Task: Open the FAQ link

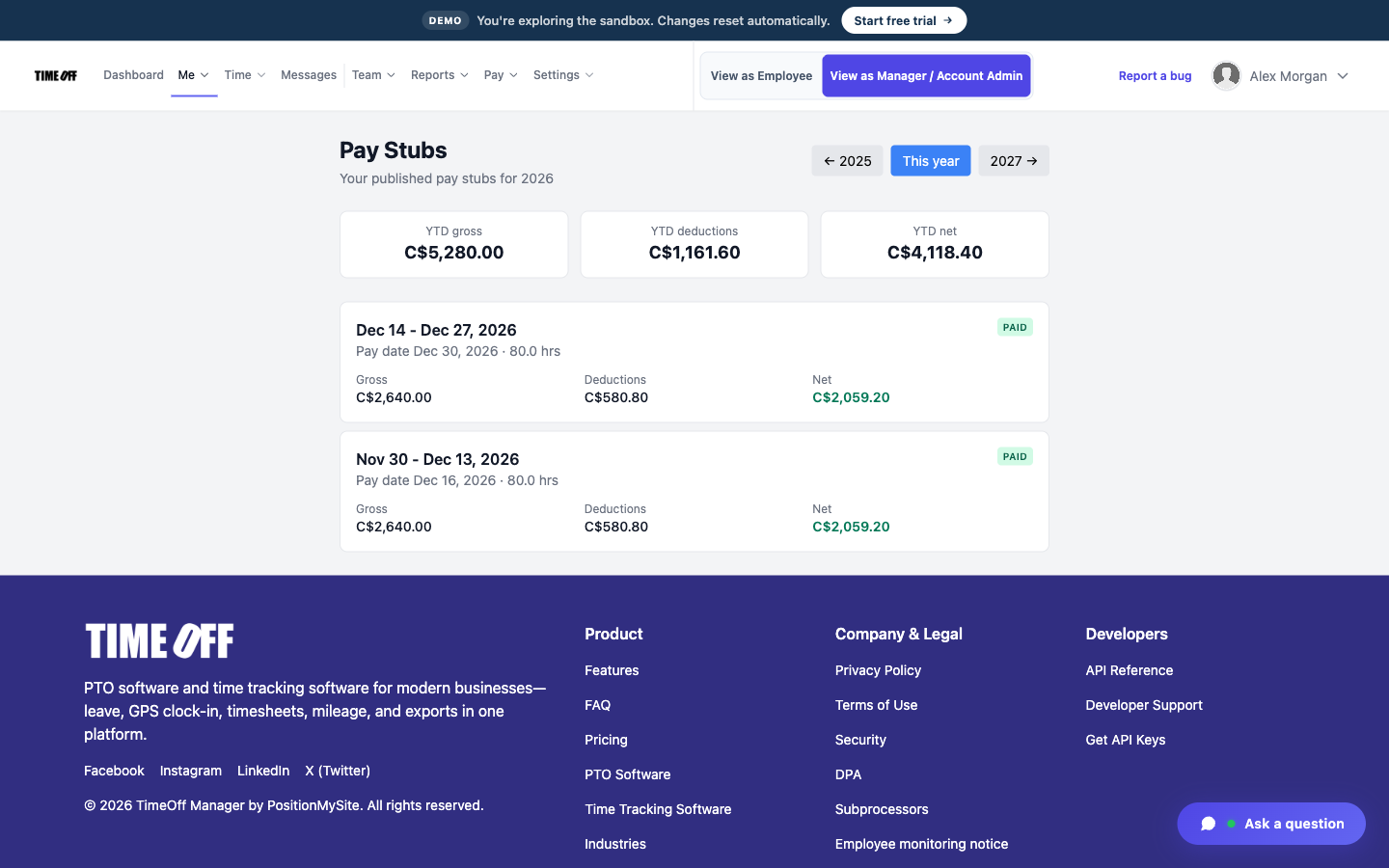Action: pyautogui.click(x=598, y=705)
